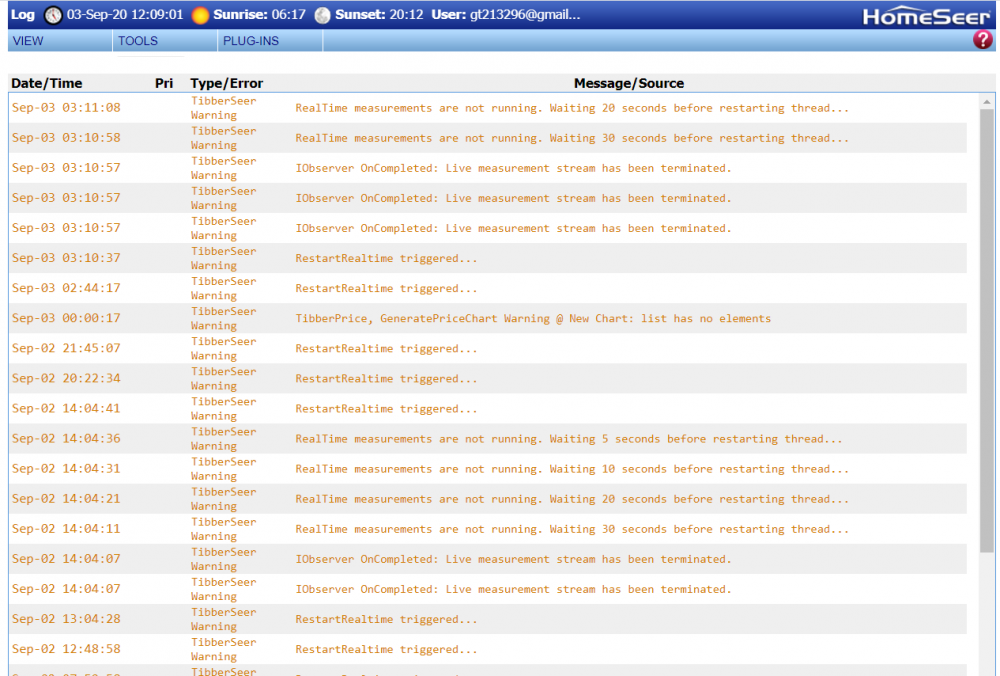Click the Sep-03 03:11:08 timestamp
The image size is (1000, 676).
tap(66, 108)
